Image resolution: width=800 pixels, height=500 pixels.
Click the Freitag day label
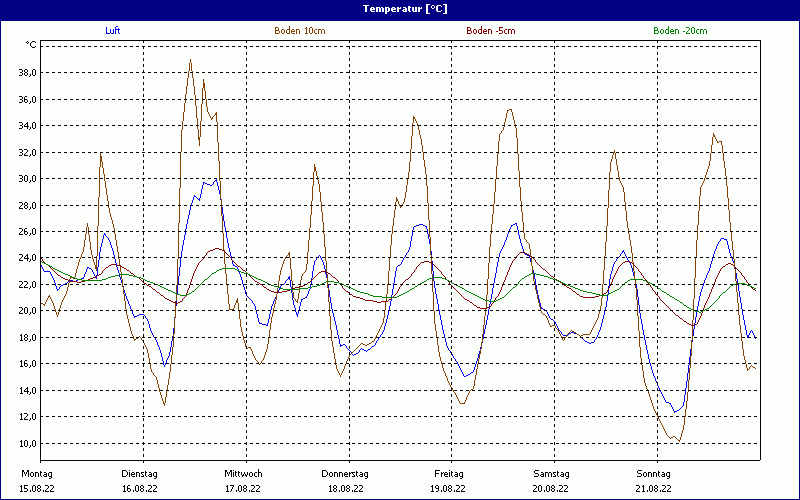[x=448, y=473]
